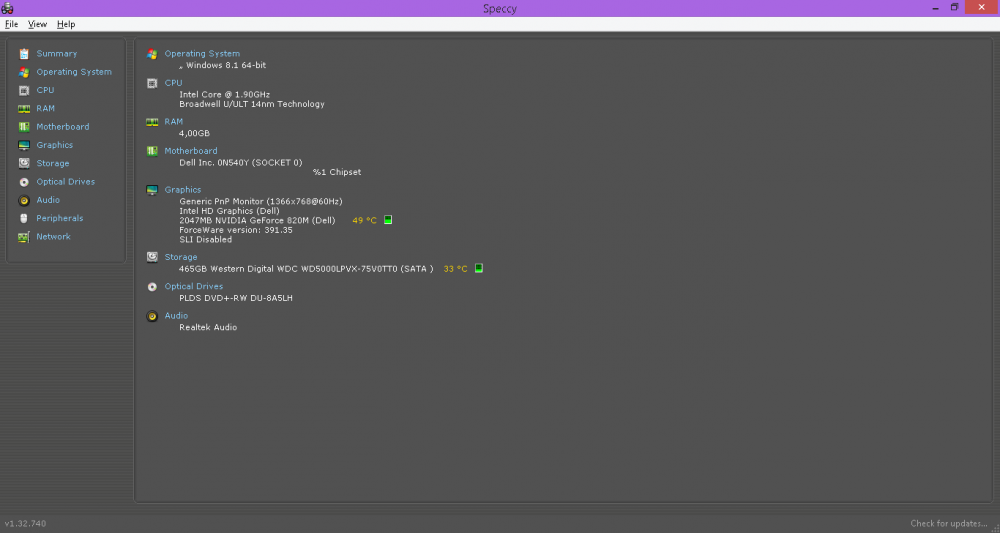The height and width of the screenshot is (533, 1000).
Task: Click the Optical Drives disc icon in summary pane
Action: click(x=152, y=287)
